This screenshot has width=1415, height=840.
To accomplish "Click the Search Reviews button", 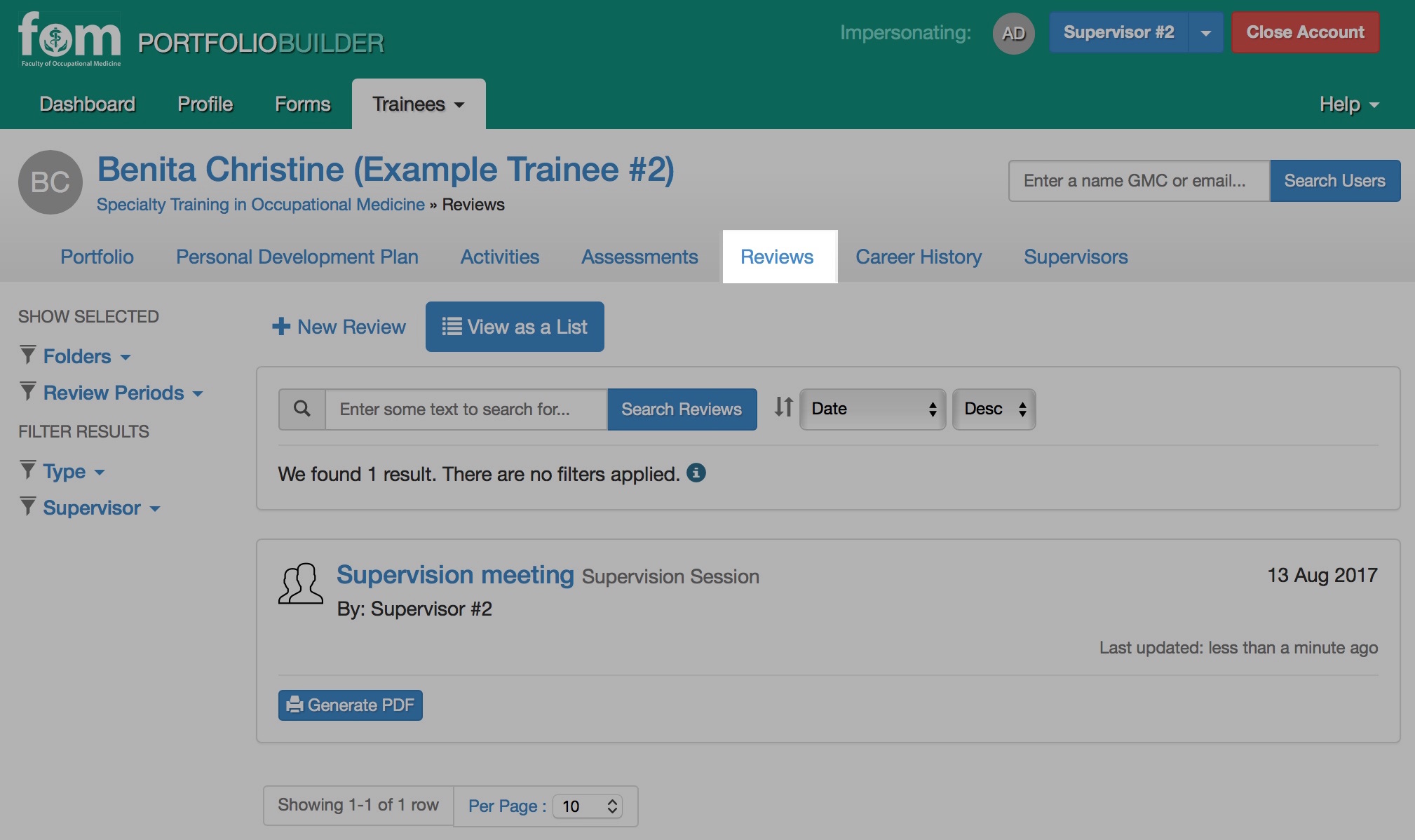I will 682,409.
